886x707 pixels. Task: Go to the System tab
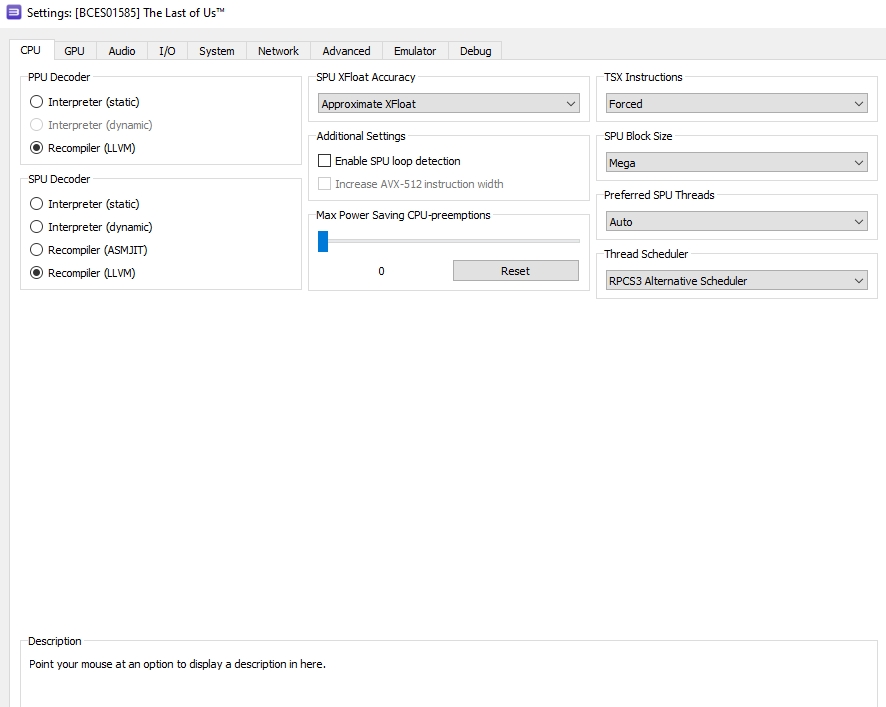(x=217, y=51)
